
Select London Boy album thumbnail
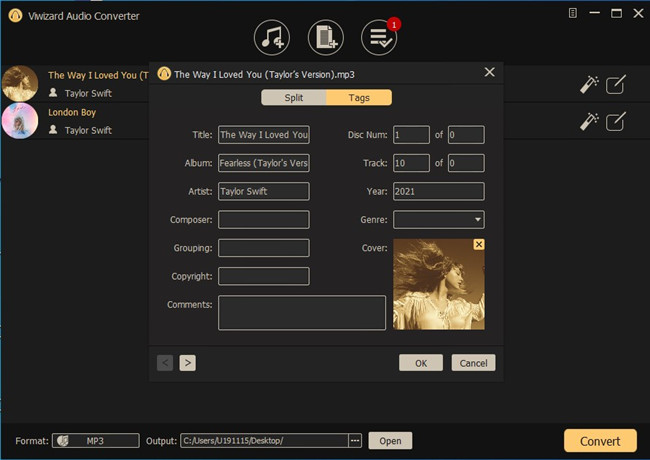(x=20, y=121)
